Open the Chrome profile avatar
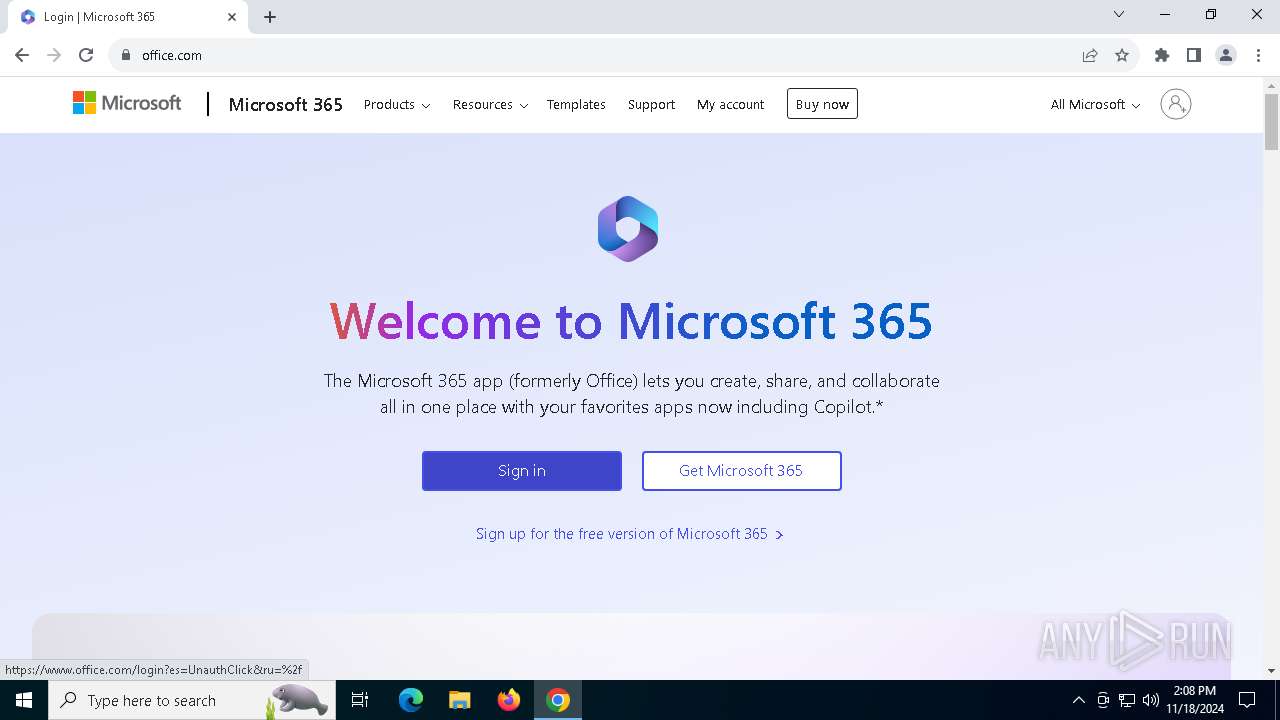1280x720 pixels. point(1226,55)
